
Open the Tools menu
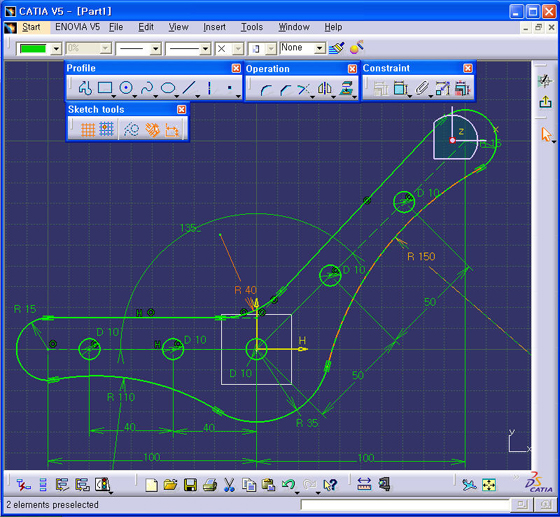[x=252, y=27]
